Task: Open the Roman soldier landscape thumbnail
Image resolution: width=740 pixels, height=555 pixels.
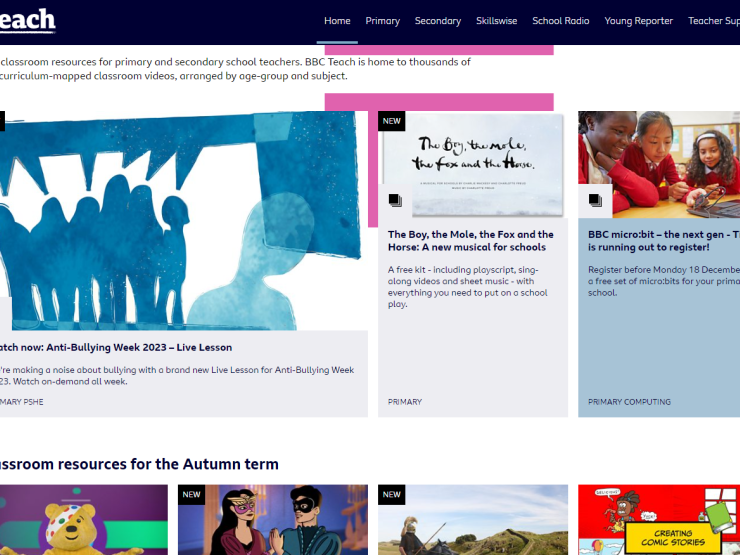Action: pyautogui.click(x=473, y=520)
